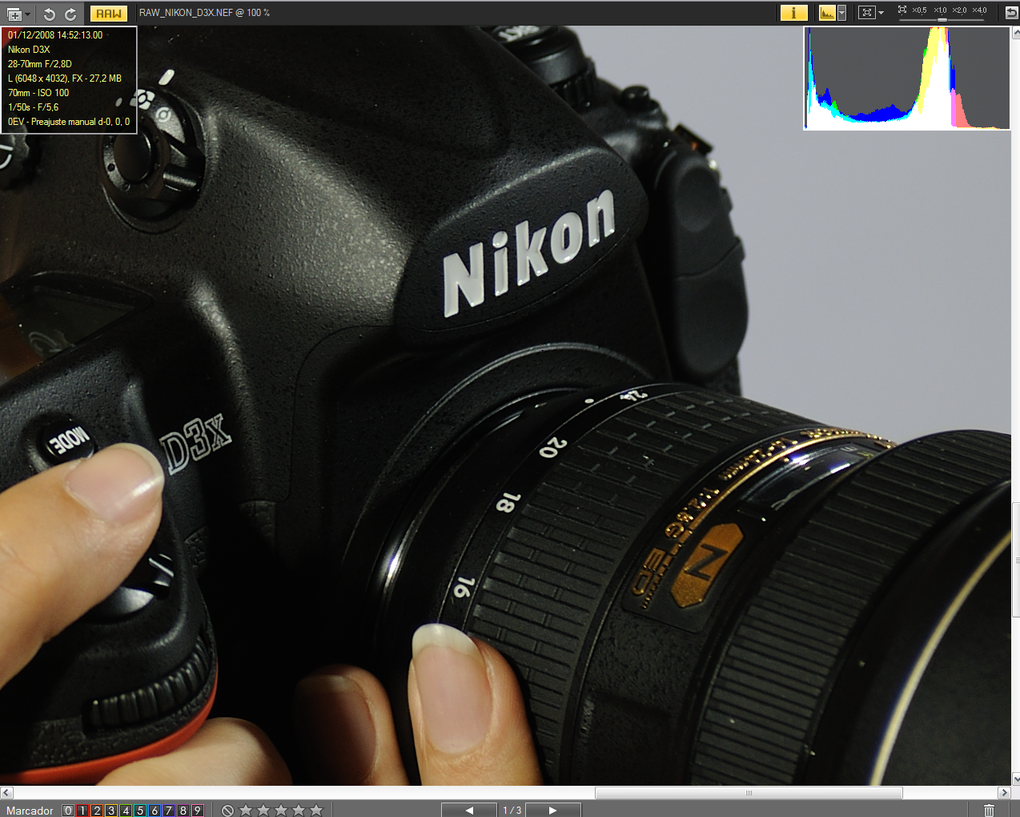
Task: Click the 1/50s - F/5,6 exposure text
Action: [x=33, y=107]
